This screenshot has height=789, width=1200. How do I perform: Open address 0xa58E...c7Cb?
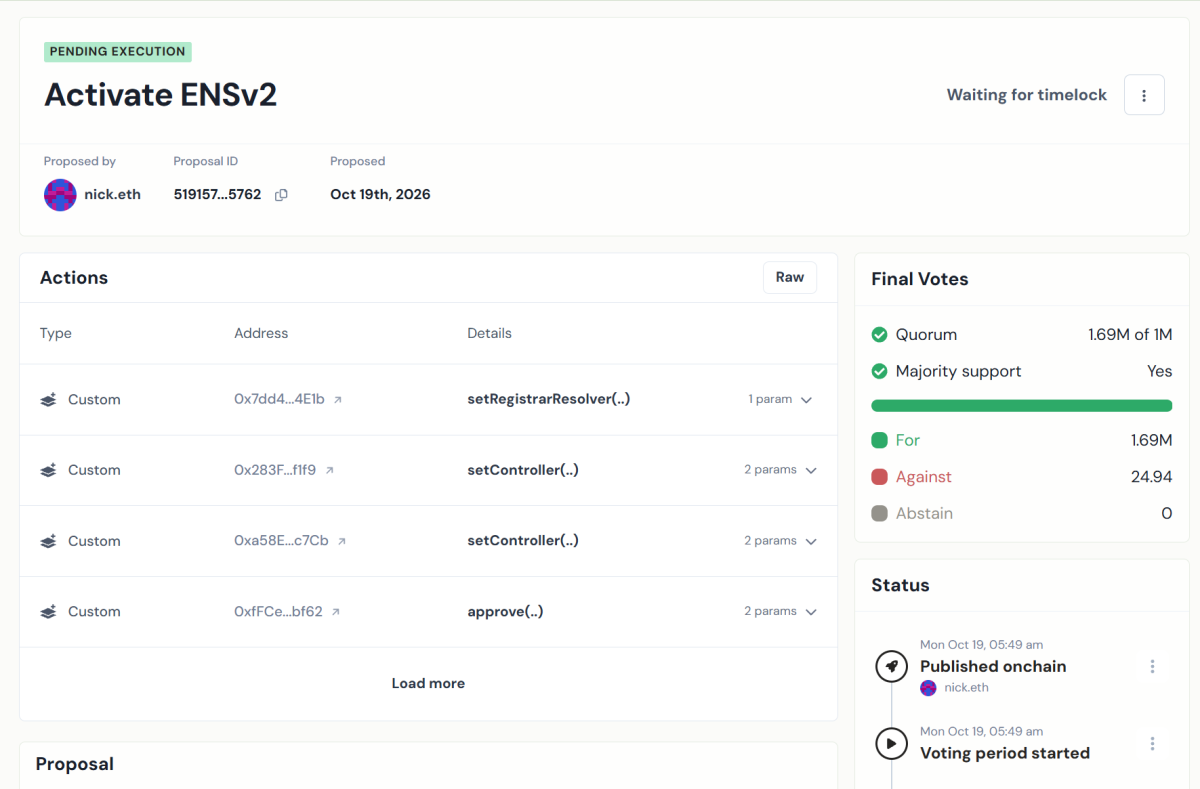(x=281, y=541)
